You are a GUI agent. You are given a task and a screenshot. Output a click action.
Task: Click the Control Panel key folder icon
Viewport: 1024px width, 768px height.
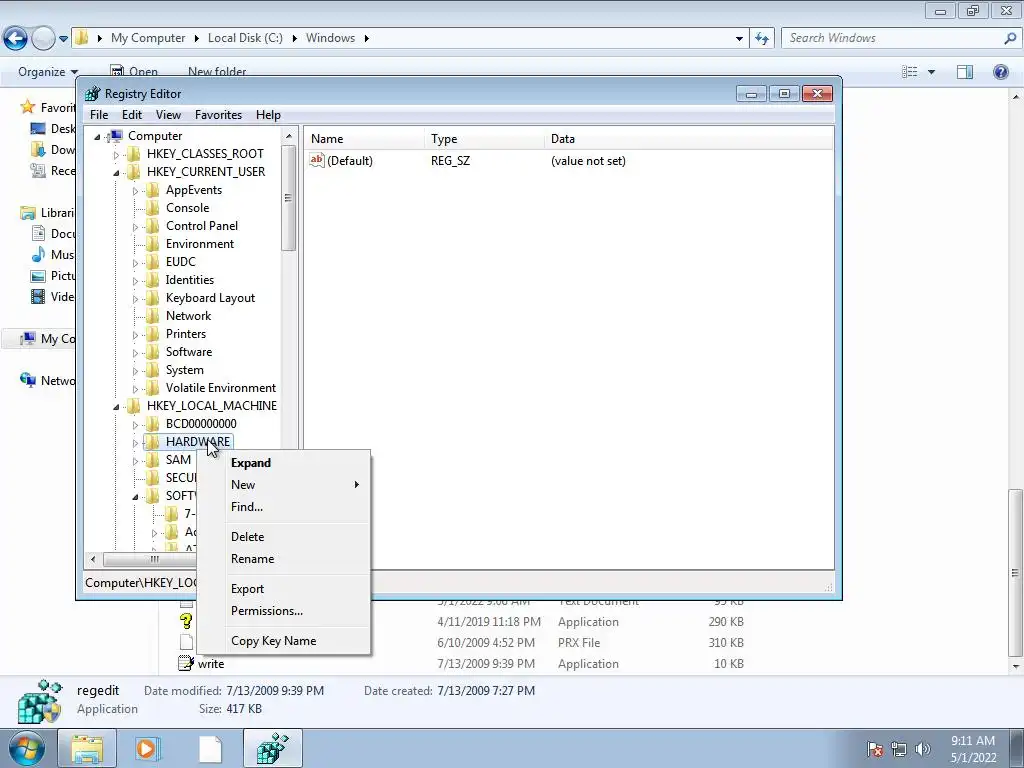(x=152, y=226)
